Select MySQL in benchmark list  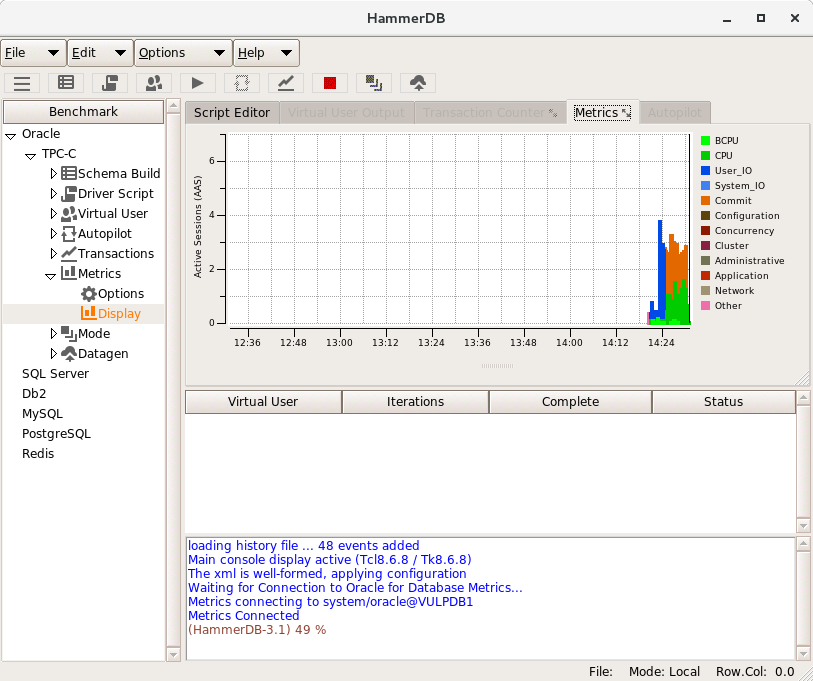tap(42, 414)
